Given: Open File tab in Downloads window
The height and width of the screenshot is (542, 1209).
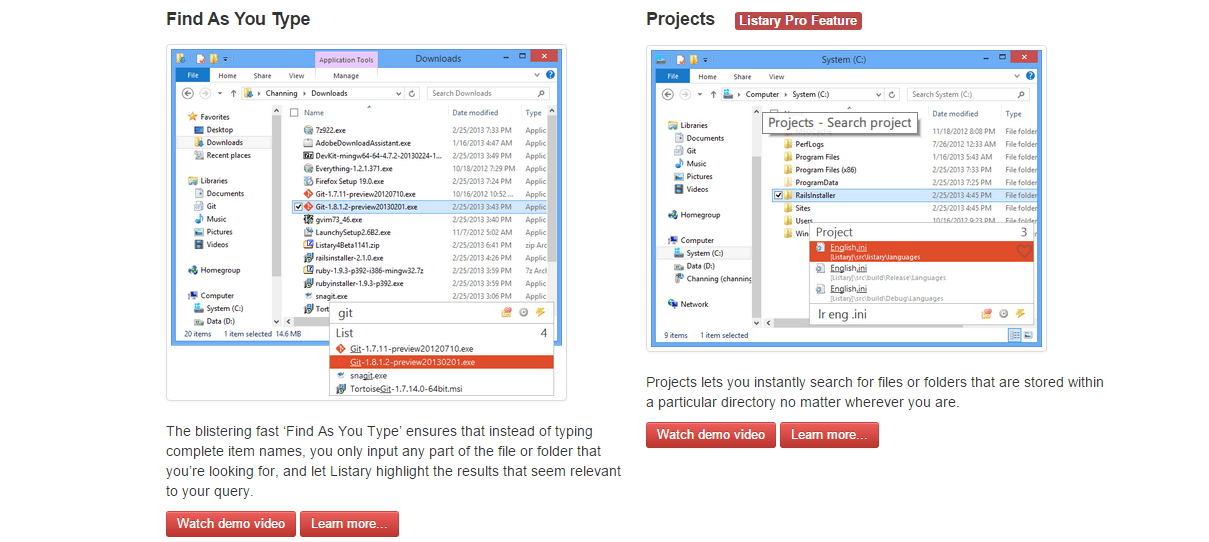Looking at the screenshot, I should 193,75.
